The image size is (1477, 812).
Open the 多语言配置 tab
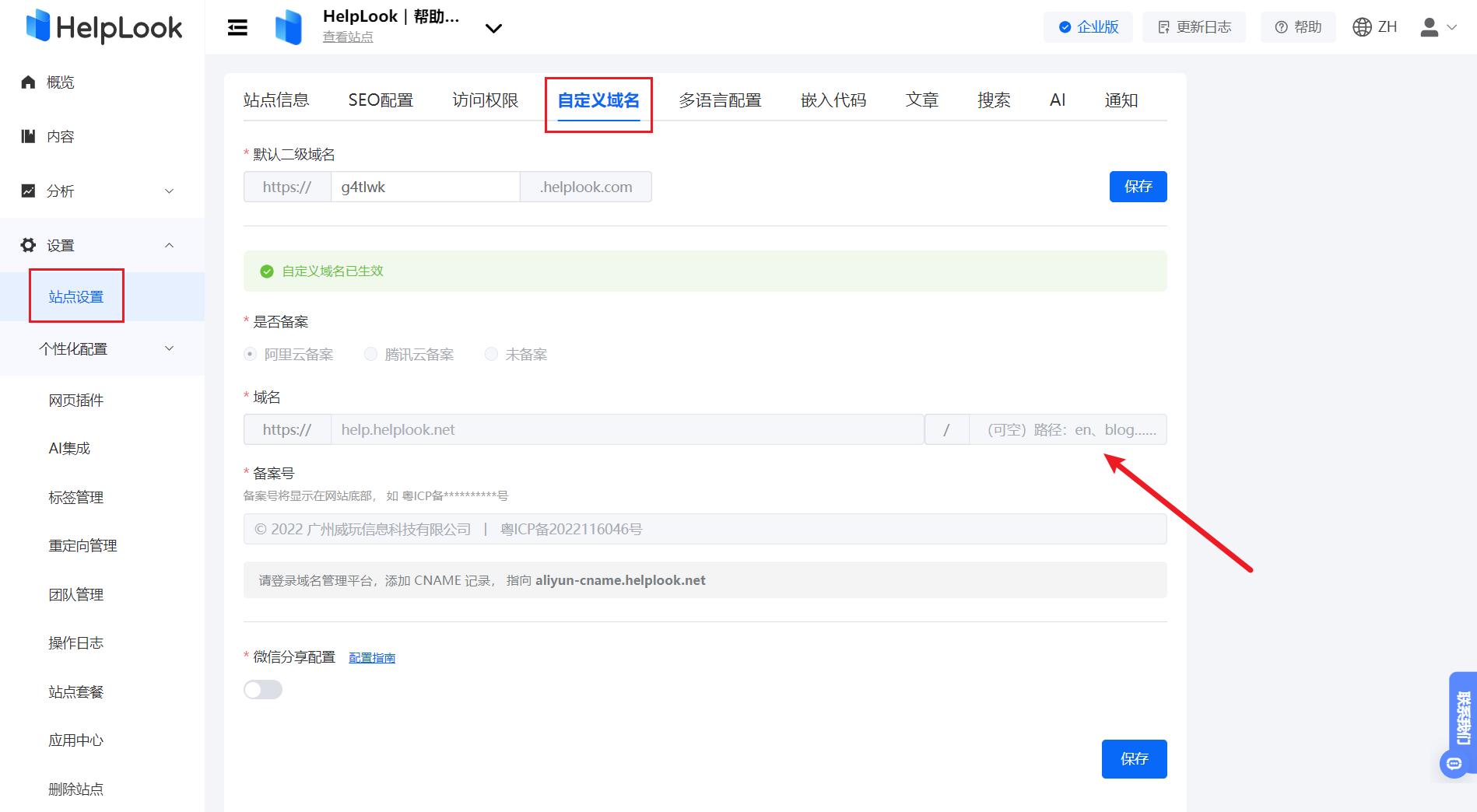720,99
